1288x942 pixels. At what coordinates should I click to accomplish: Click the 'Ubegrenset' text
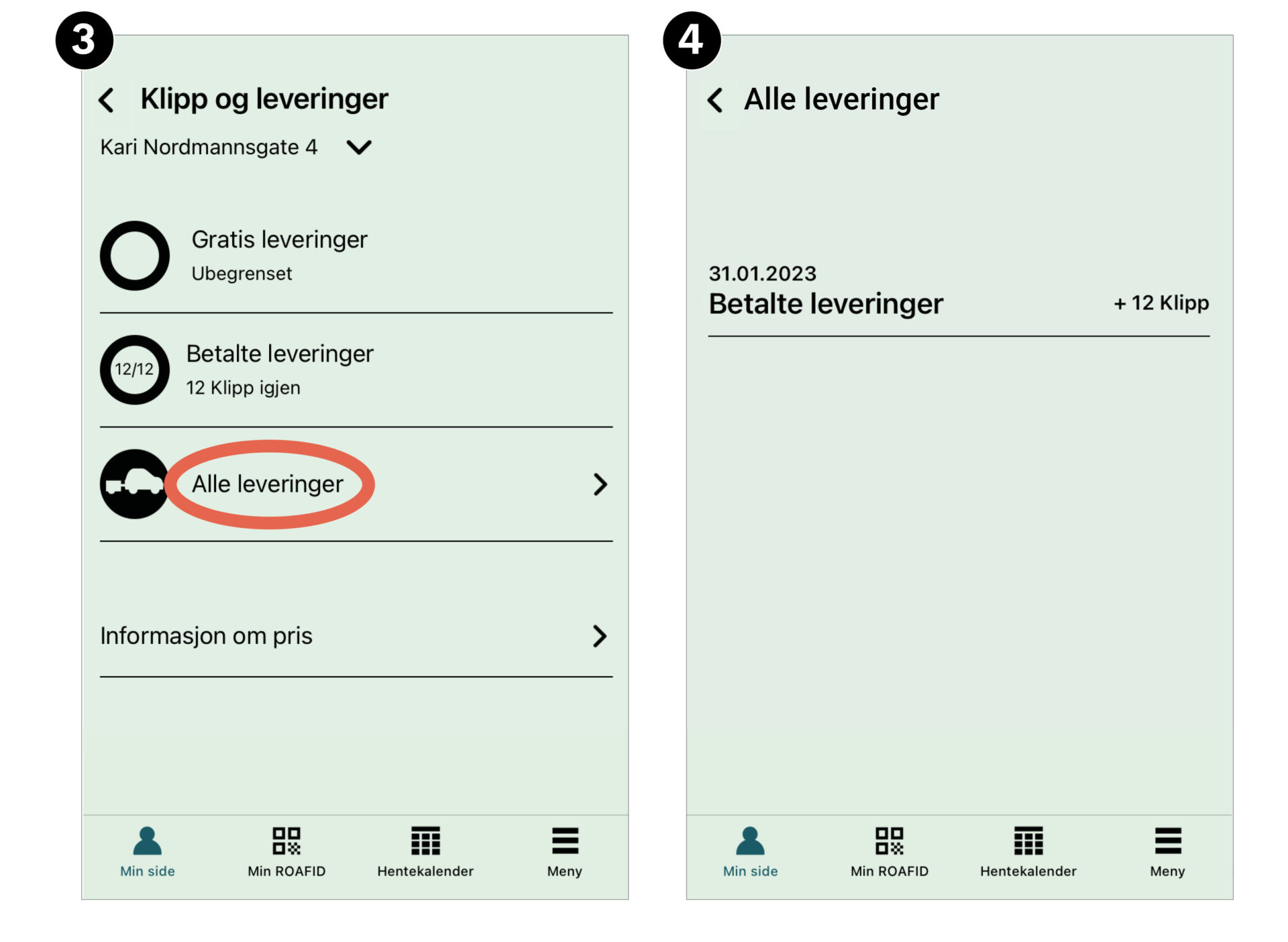[241, 274]
